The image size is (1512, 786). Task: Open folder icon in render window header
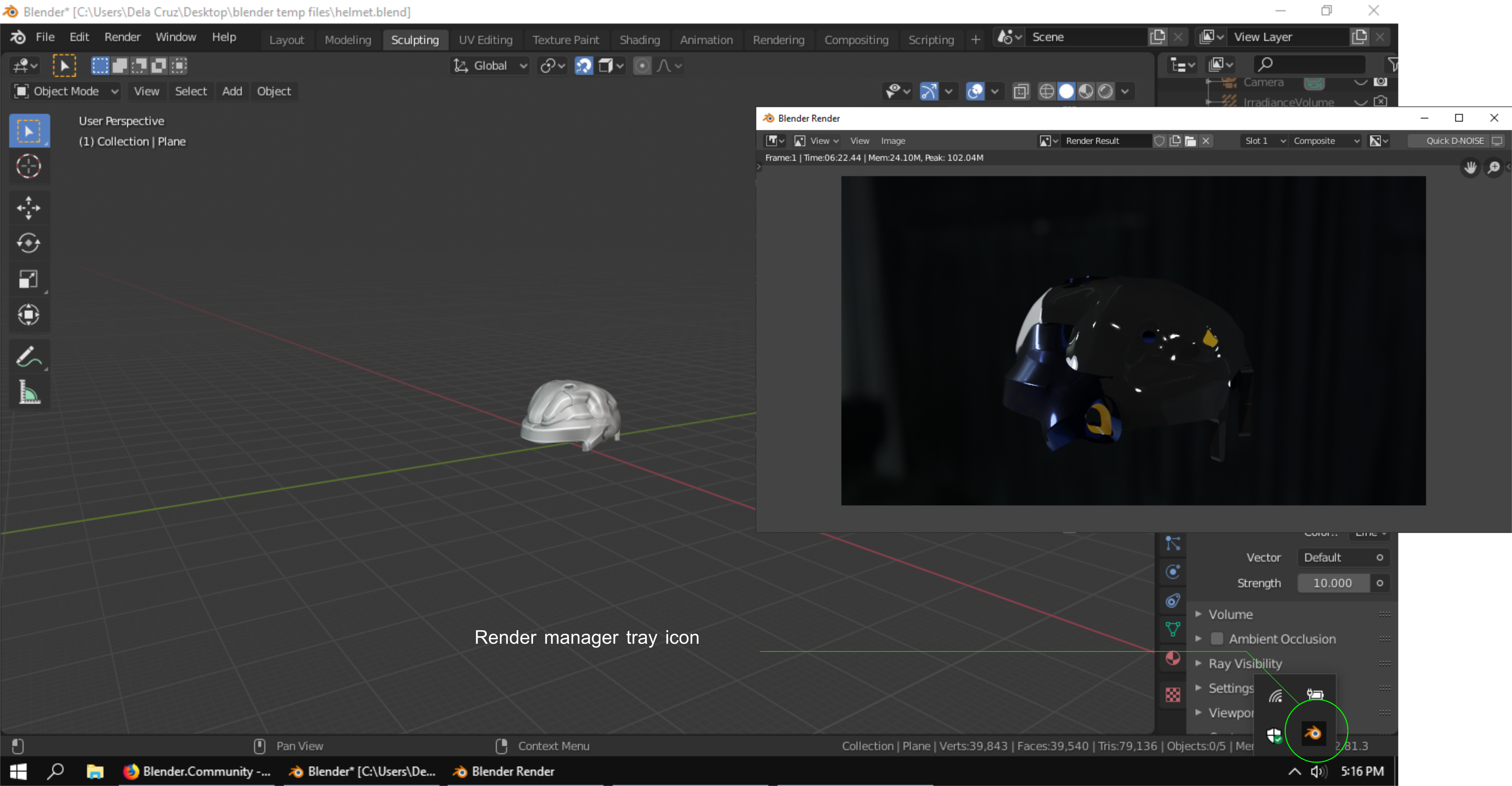click(1190, 141)
